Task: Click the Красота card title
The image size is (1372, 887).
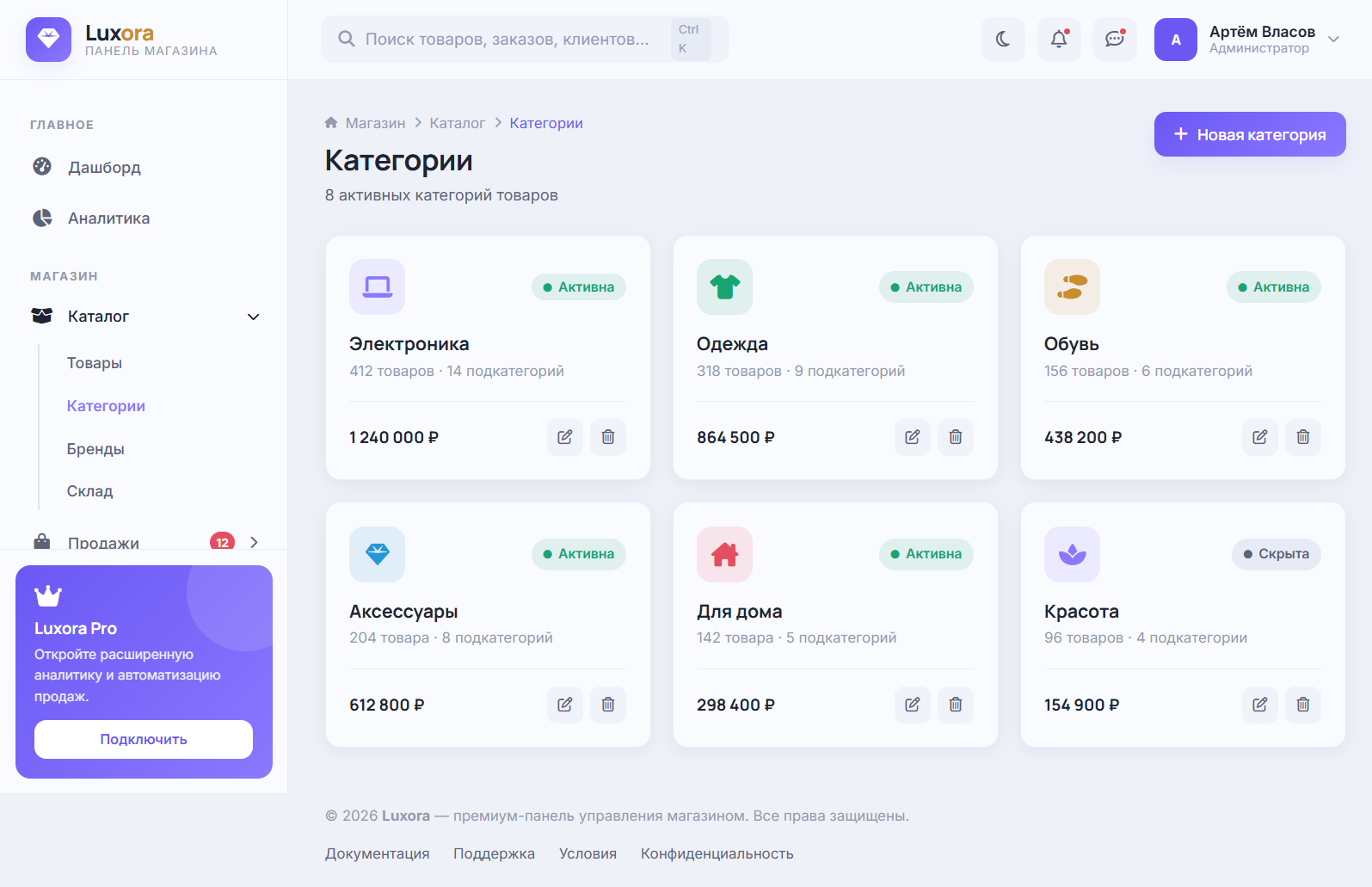Action: point(1082,612)
